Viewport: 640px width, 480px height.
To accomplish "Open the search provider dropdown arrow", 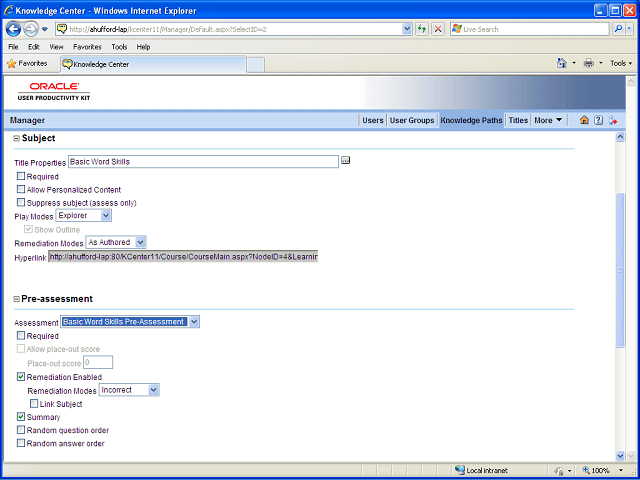I will point(629,29).
